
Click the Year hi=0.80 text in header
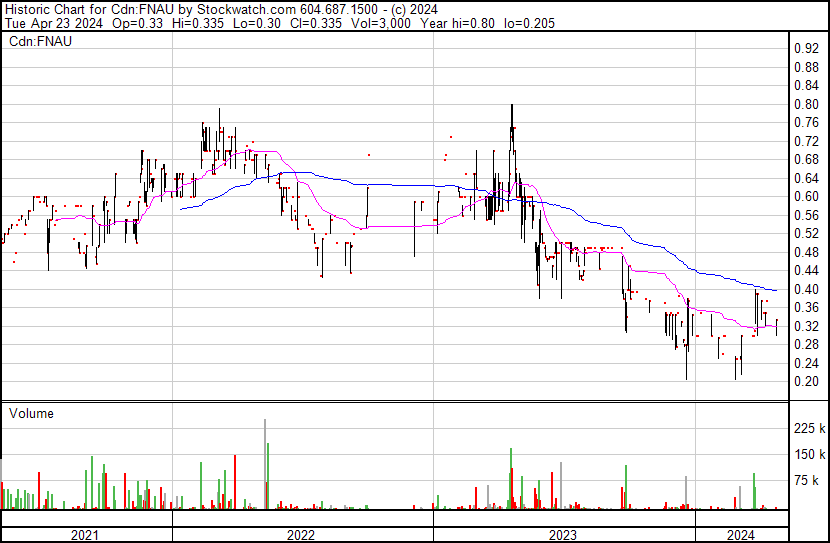[457, 23]
